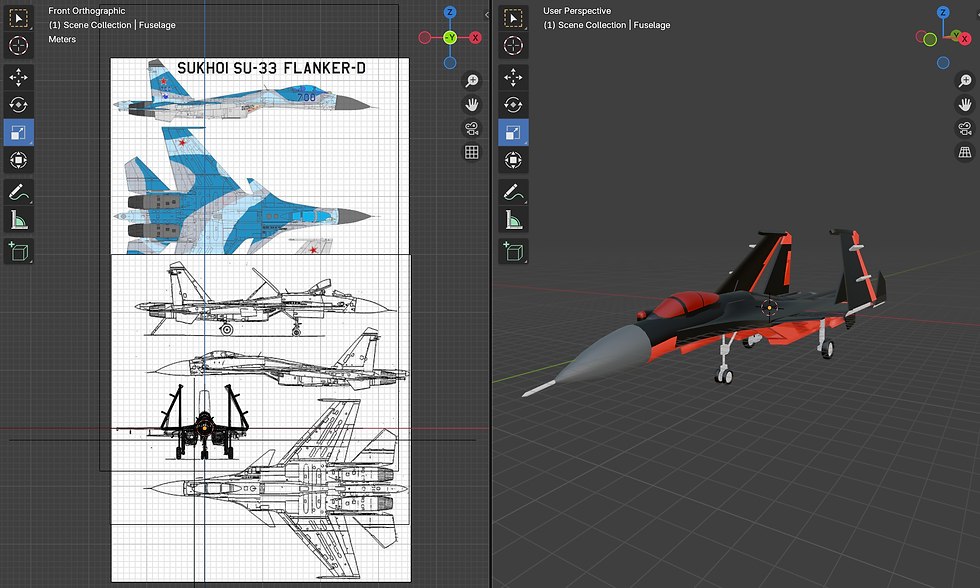Screen dimensions: 980x588
Task: Select the Transform tool in User Perspective viewport
Action: pyautogui.click(x=513, y=161)
